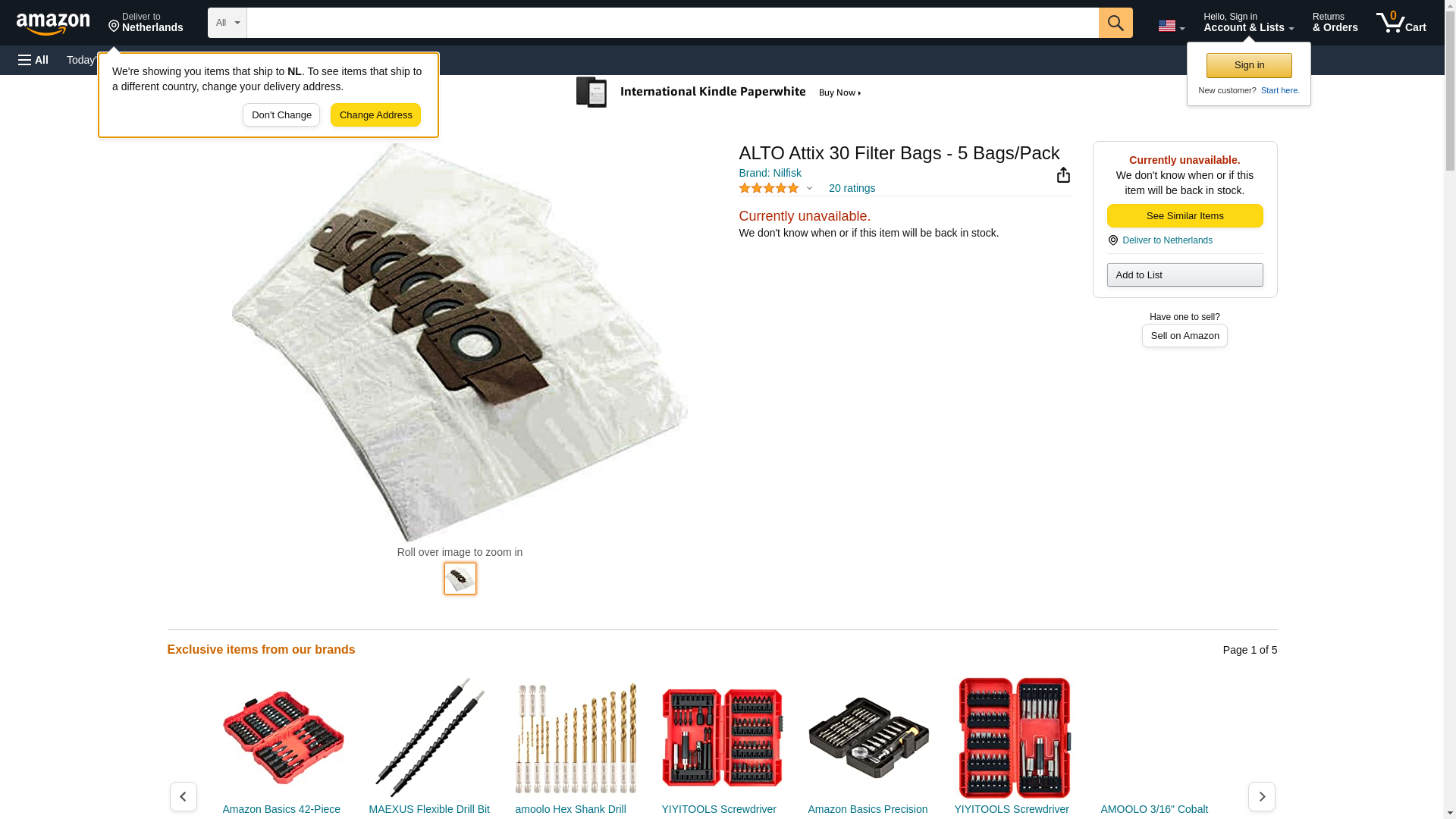Viewport: 1456px width, 819px height.
Task: Open Returns & Orders
Action: 1335,23
